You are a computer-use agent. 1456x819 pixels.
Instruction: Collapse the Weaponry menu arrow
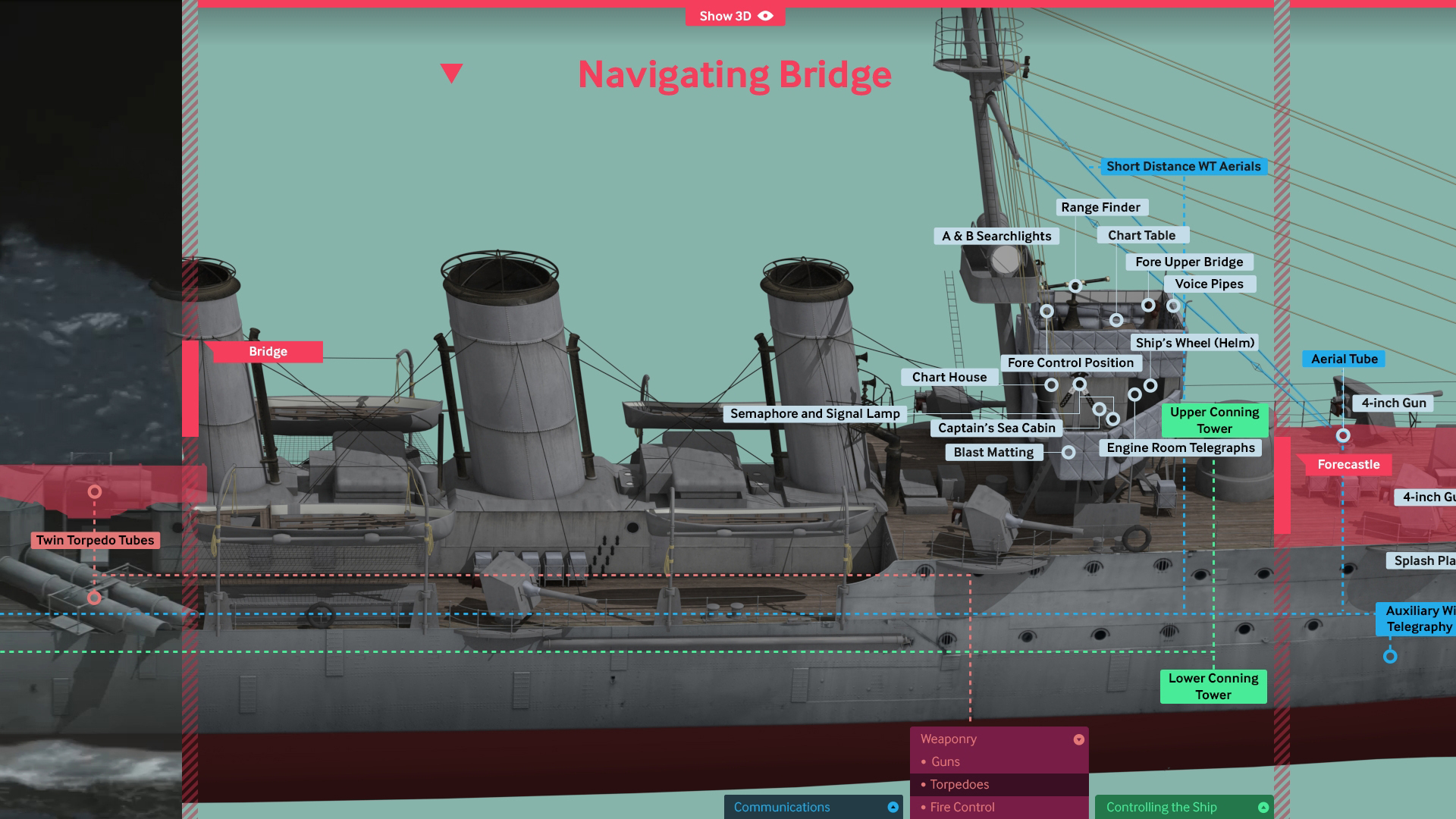1078,739
